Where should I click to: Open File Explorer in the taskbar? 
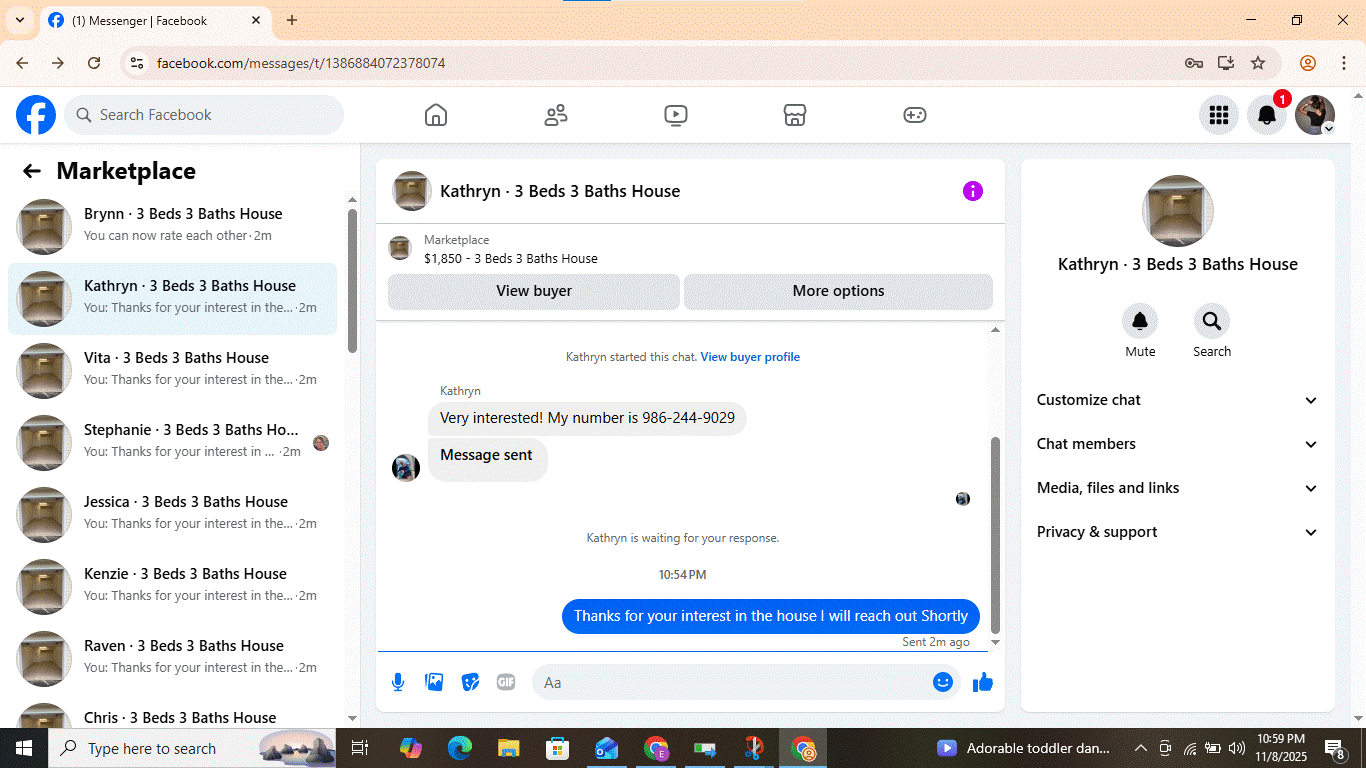tap(509, 748)
